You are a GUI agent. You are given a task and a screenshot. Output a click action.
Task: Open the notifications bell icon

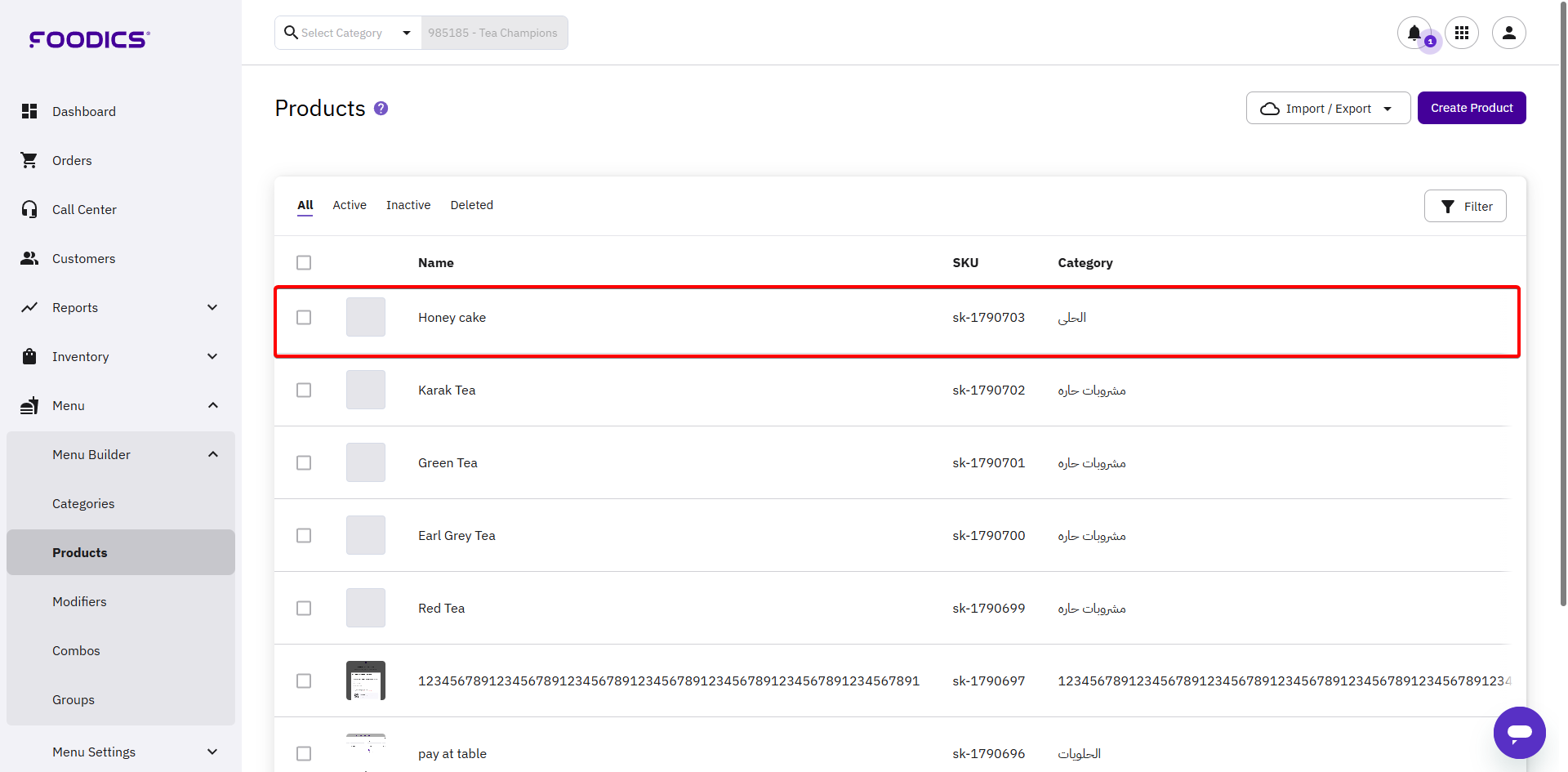pyautogui.click(x=1414, y=33)
